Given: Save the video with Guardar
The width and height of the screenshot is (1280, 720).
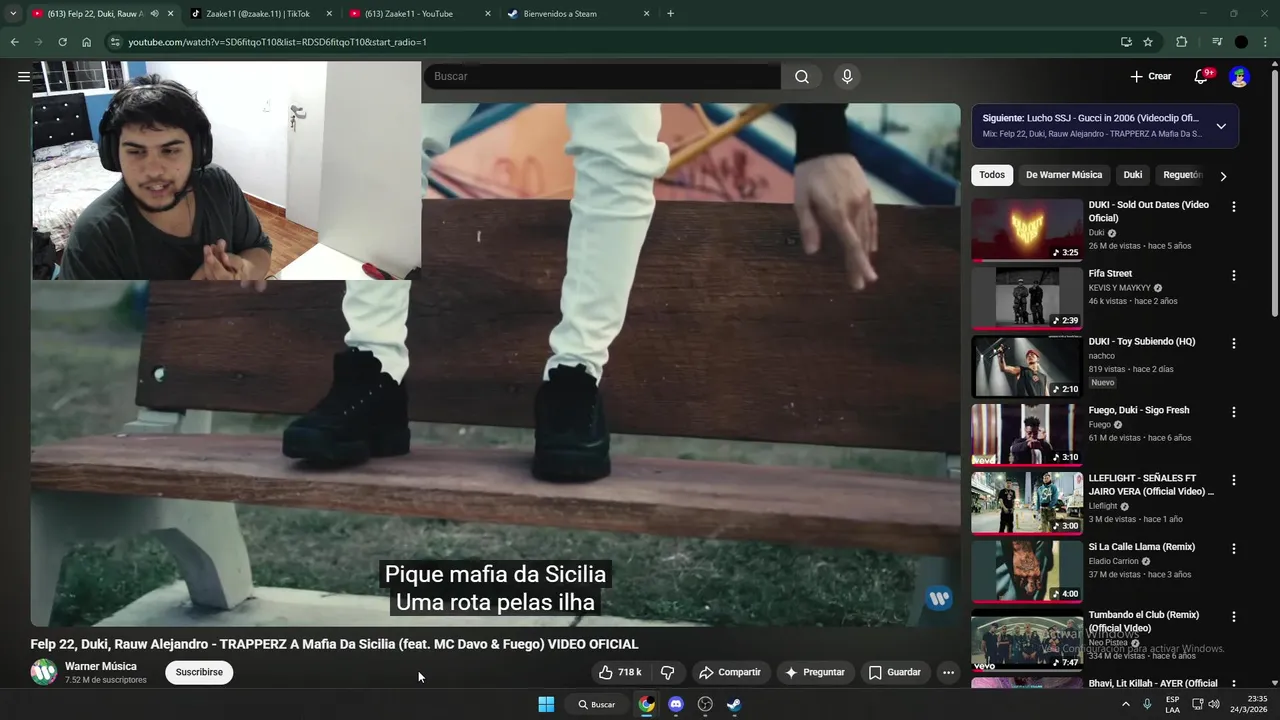Looking at the screenshot, I should (x=894, y=672).
